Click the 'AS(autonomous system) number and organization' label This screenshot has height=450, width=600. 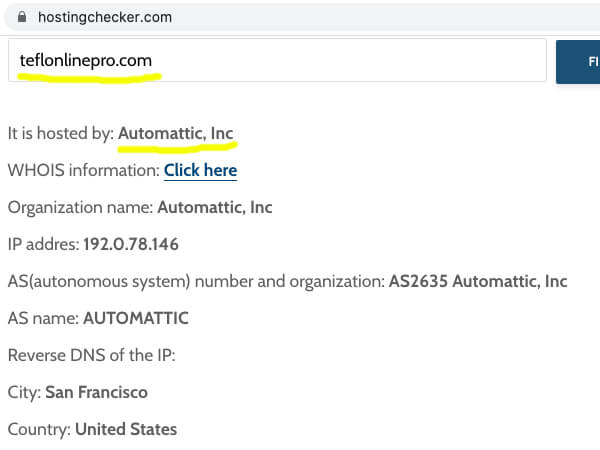point(196,281)
